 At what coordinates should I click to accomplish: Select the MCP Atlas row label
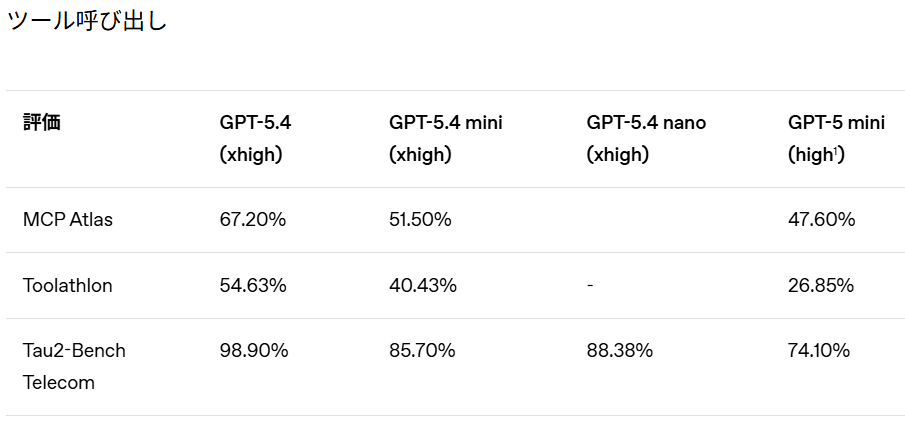[x=68, y=220]
